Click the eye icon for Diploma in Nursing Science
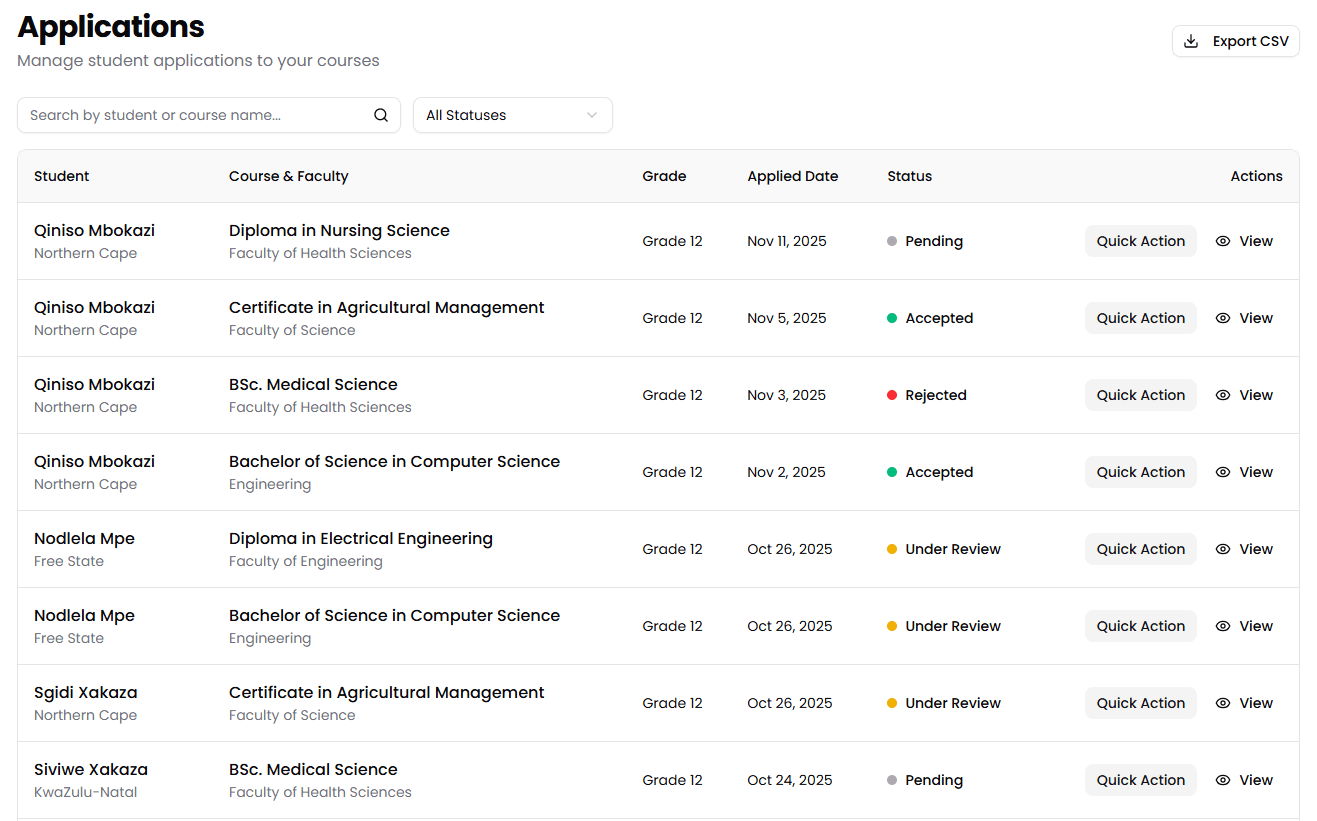The height and width of the screenshot is (821, 1317). tap(1222, 241)
